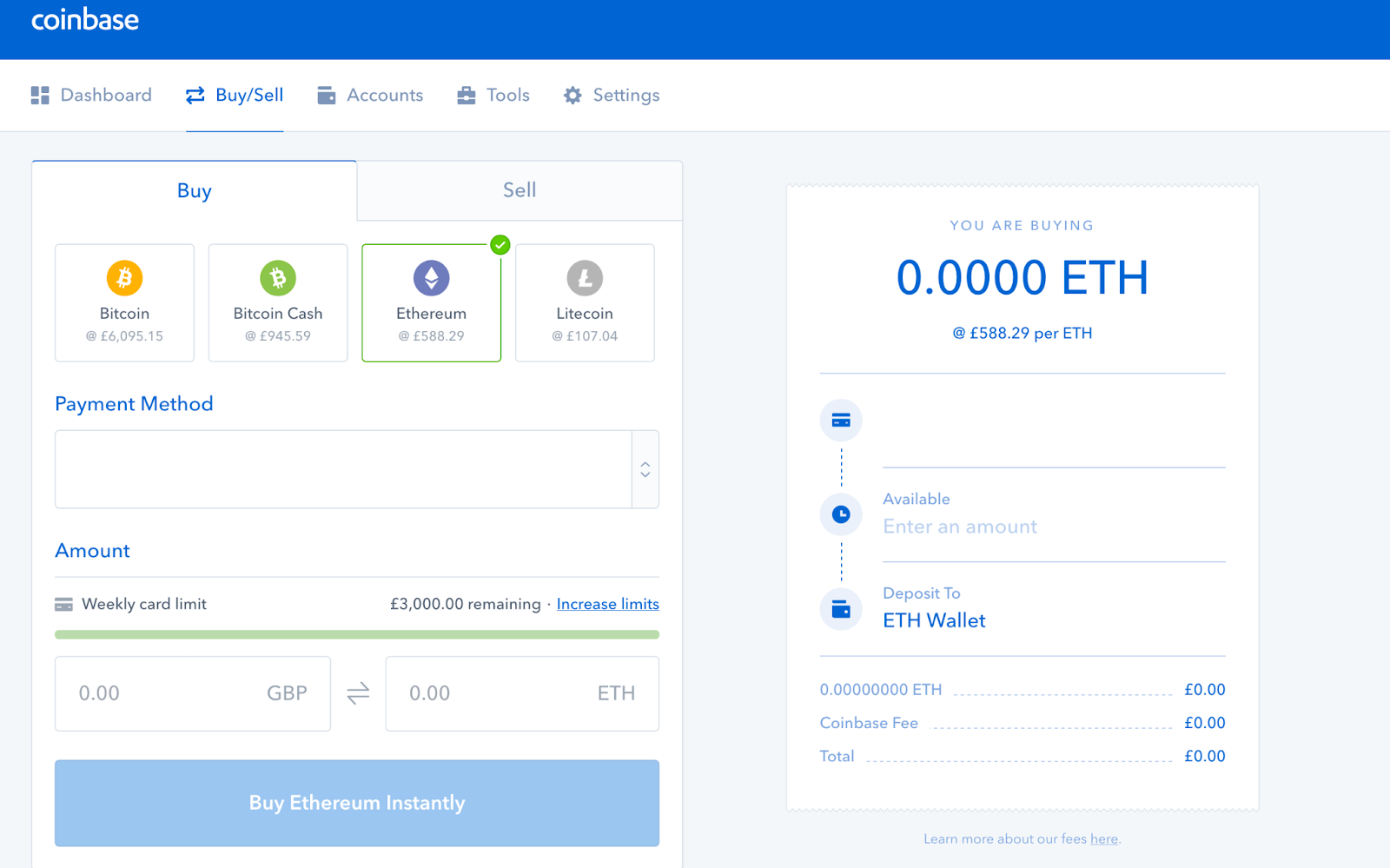The width and height of the screenshot is (1390, 868).
Task: Click the purple Ethereum coin icon
Action: tap(432, 278)
